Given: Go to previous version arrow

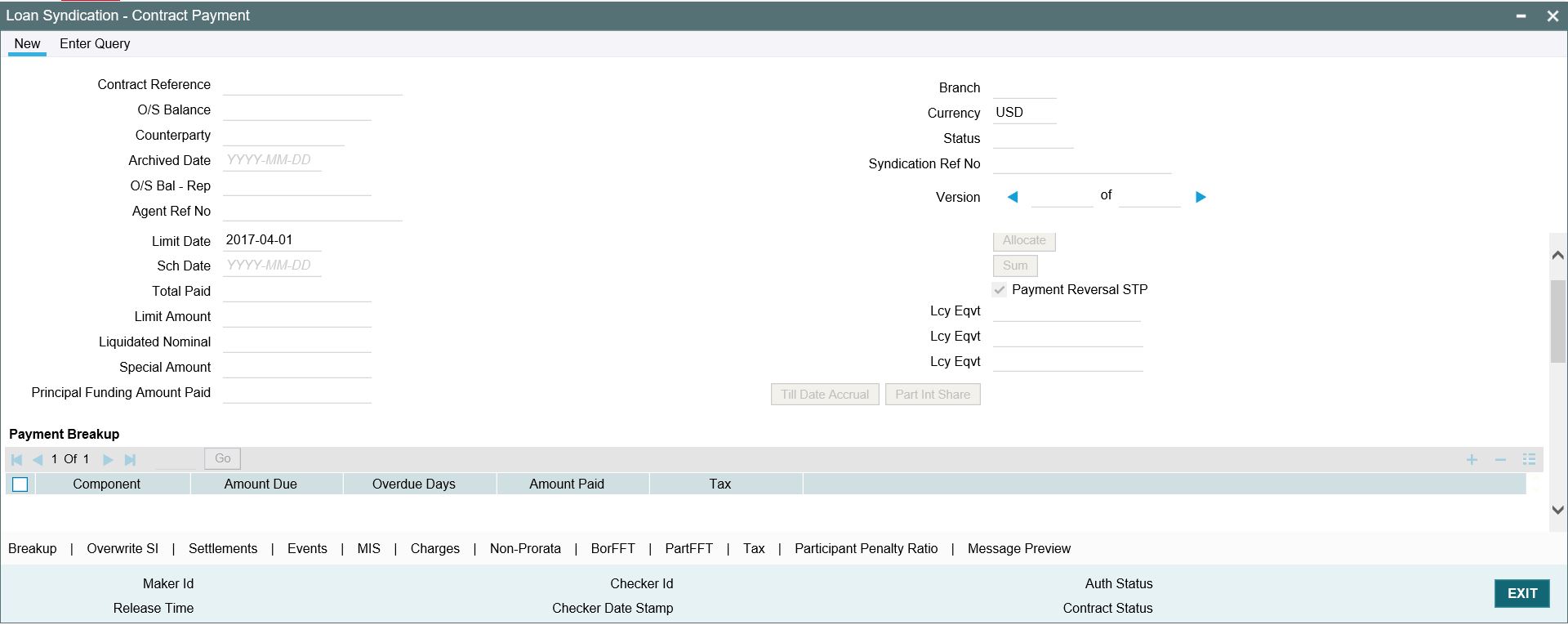Looking at the screenshot, I should point(1013,197).
